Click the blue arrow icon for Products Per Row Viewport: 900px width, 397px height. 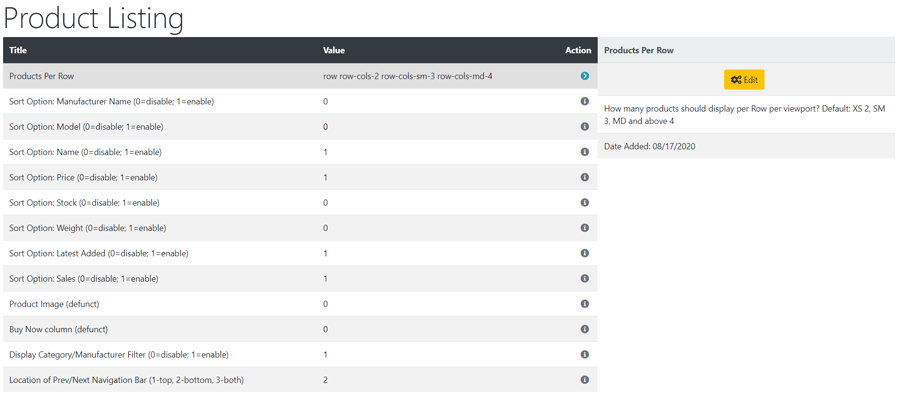pyautogui.click(x=585, y=76)
